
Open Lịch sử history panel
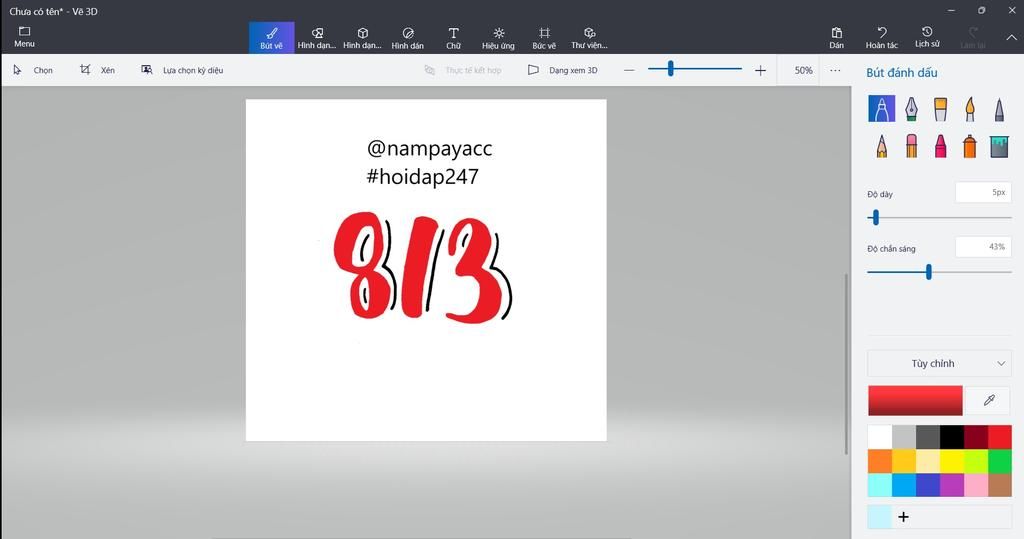927,37
